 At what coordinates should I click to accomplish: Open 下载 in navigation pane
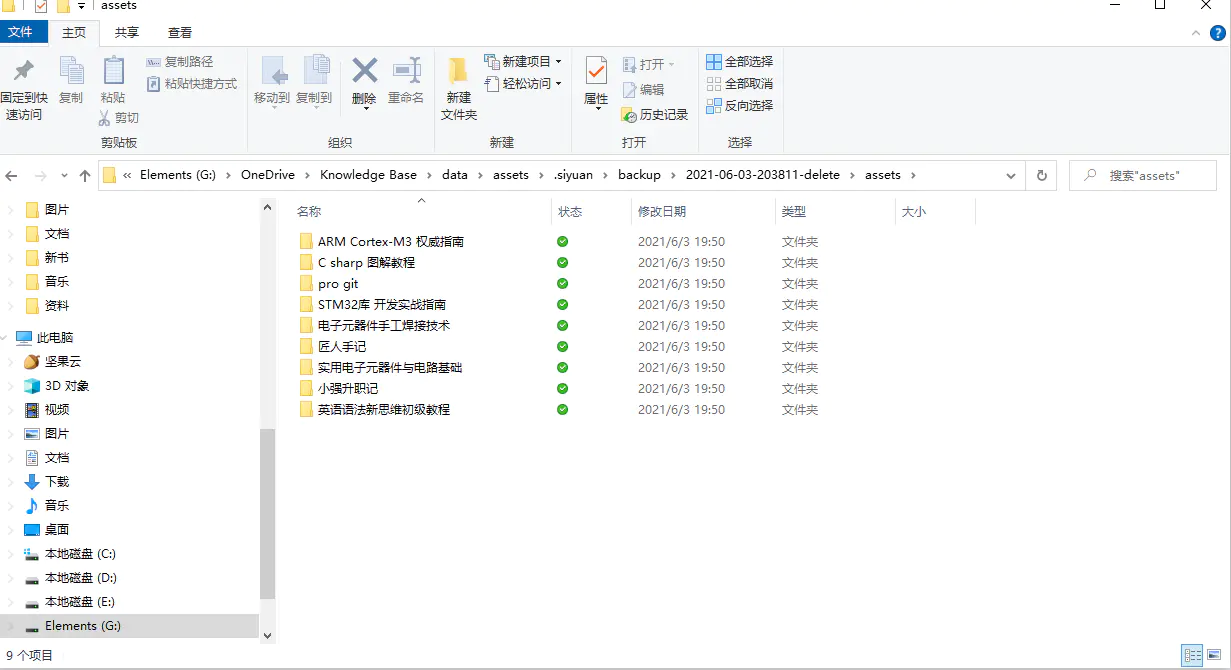pyautogui.click(x=57, y=482)
